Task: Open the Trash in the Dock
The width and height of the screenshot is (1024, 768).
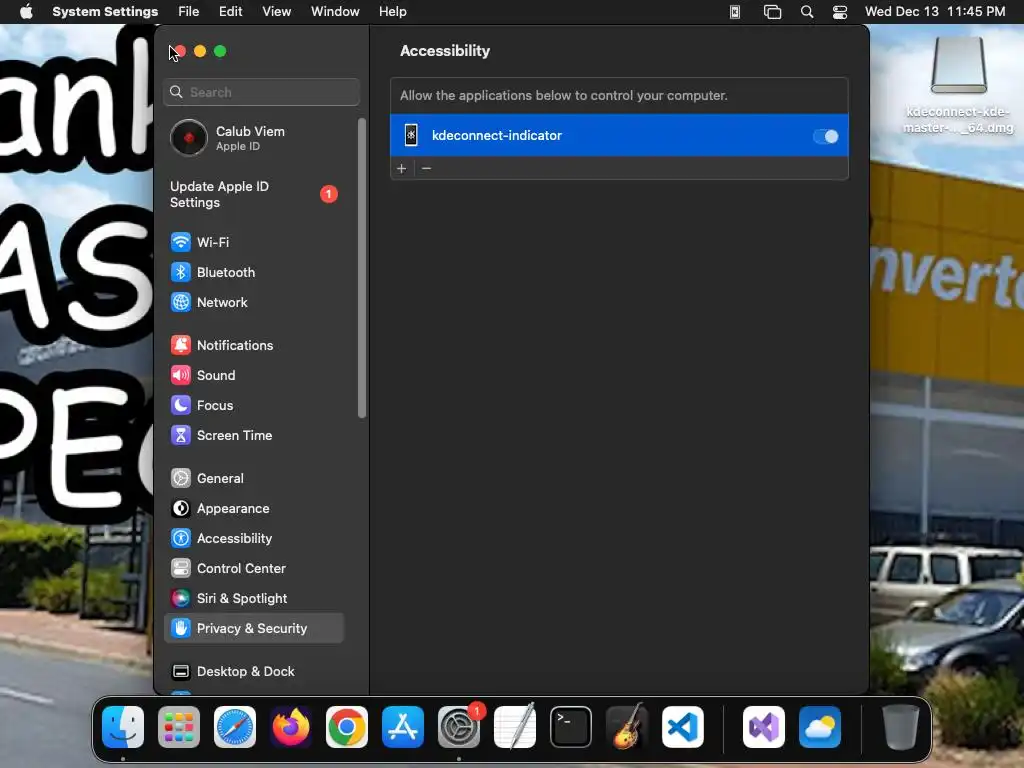Action: tap(901, 727)
